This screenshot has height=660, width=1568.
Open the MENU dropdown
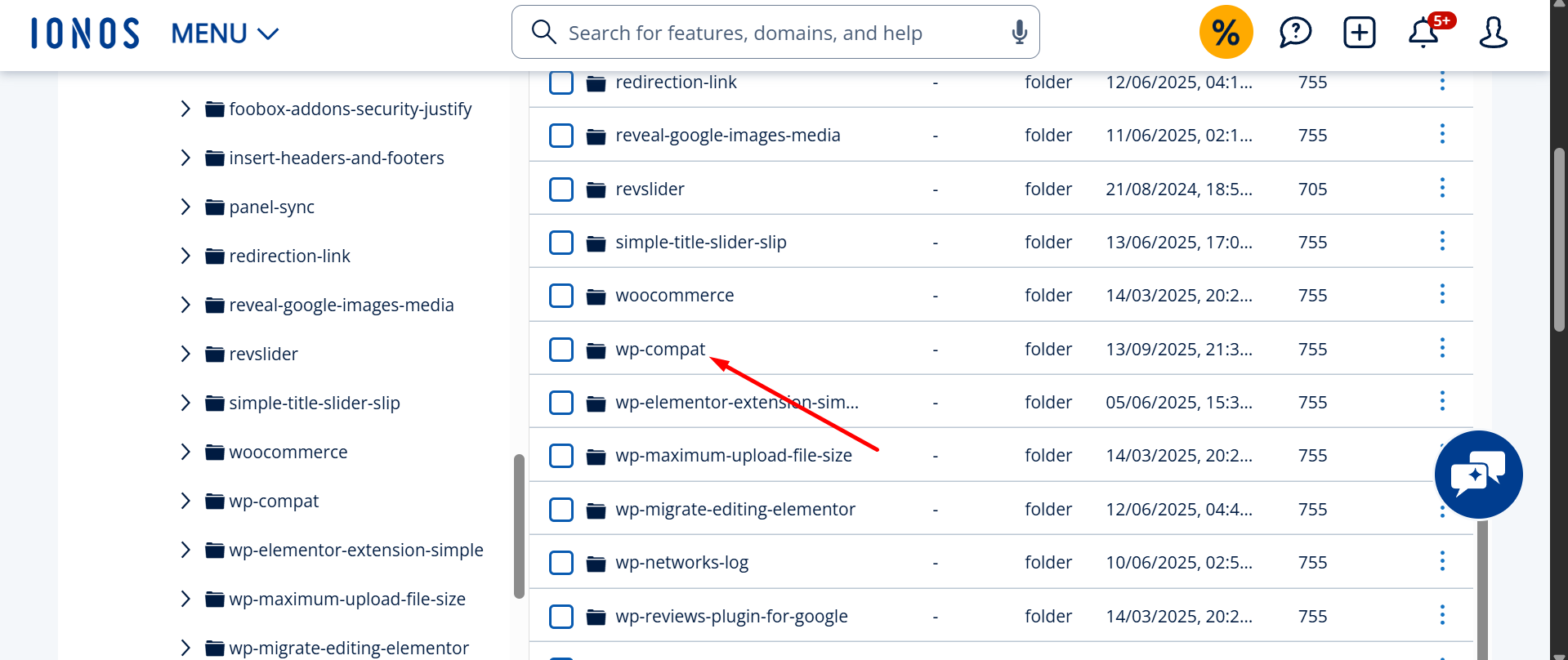point(225,33)
